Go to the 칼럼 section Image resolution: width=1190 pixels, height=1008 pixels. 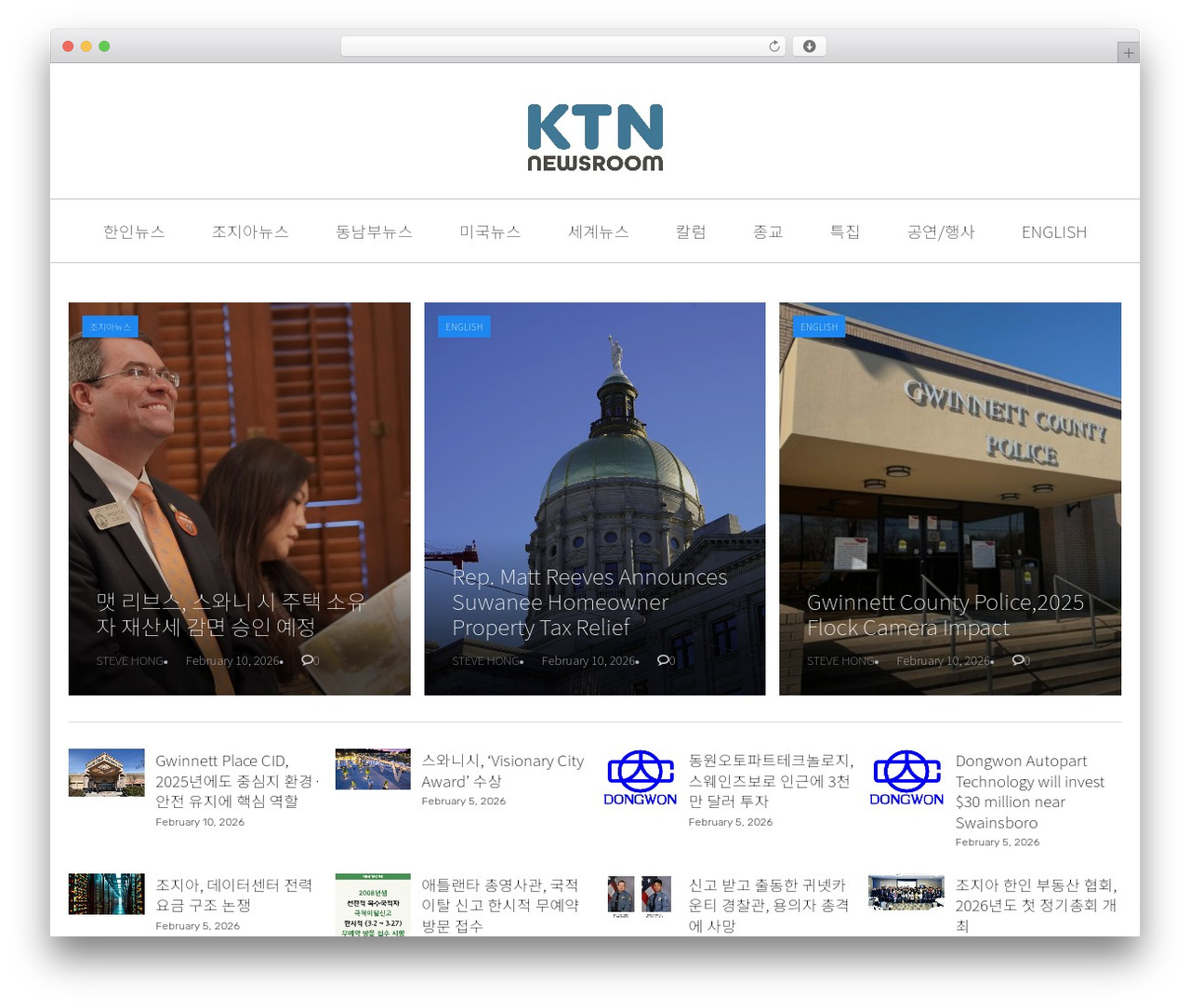tap(691, 232)
